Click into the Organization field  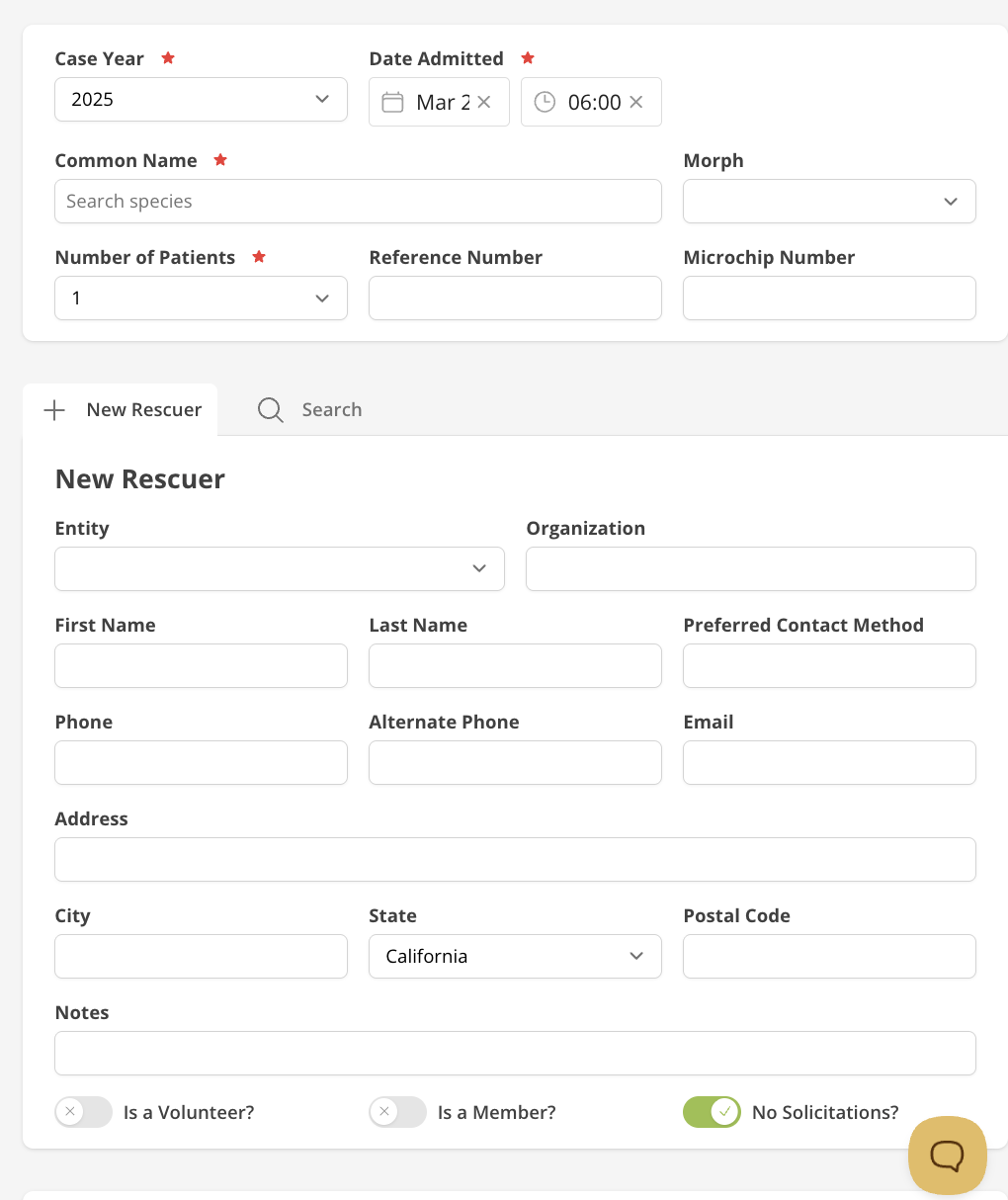point(751,568)
